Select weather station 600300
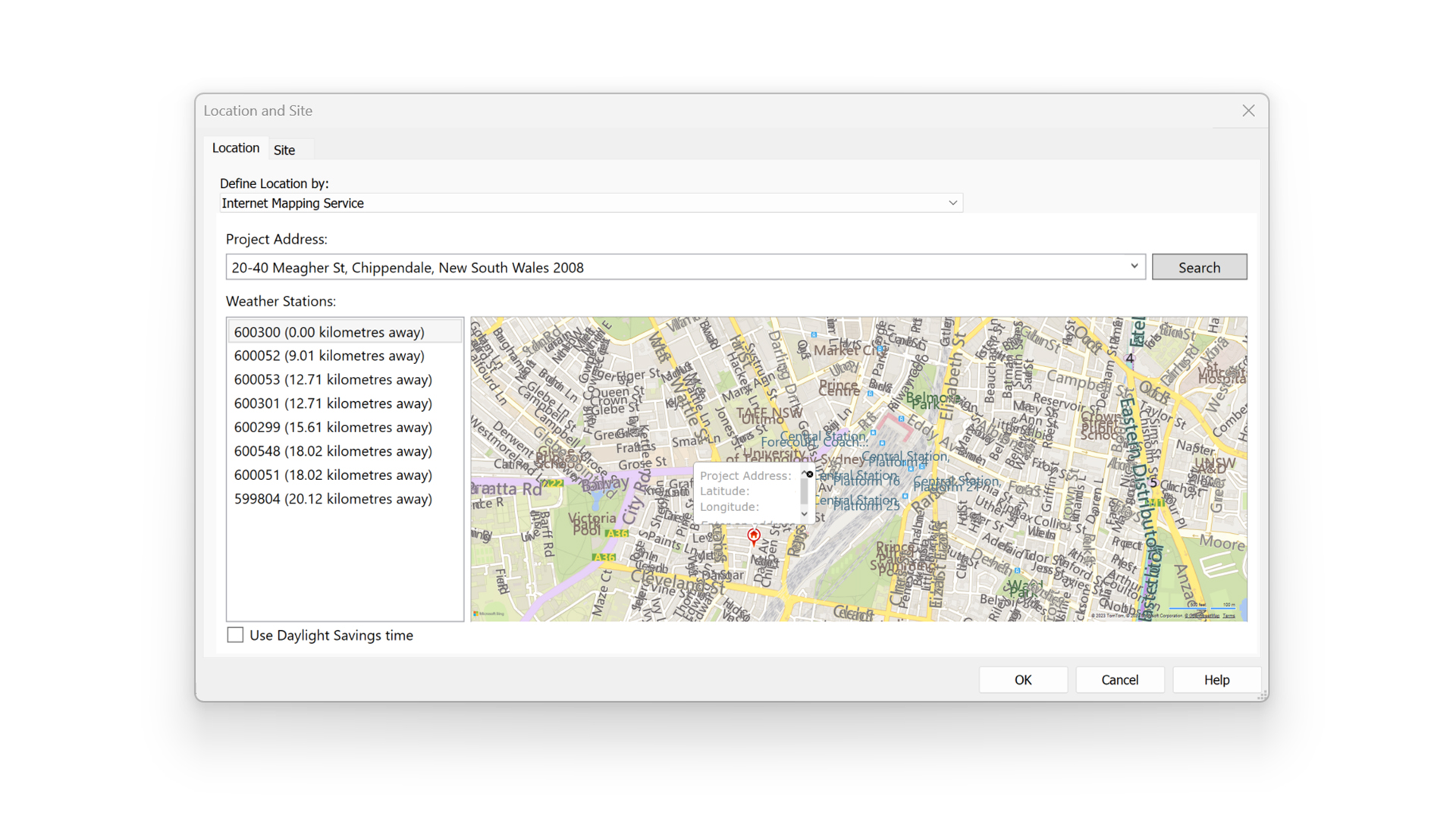Screen dimensions: 1456x819 click(x=329, y=332)
